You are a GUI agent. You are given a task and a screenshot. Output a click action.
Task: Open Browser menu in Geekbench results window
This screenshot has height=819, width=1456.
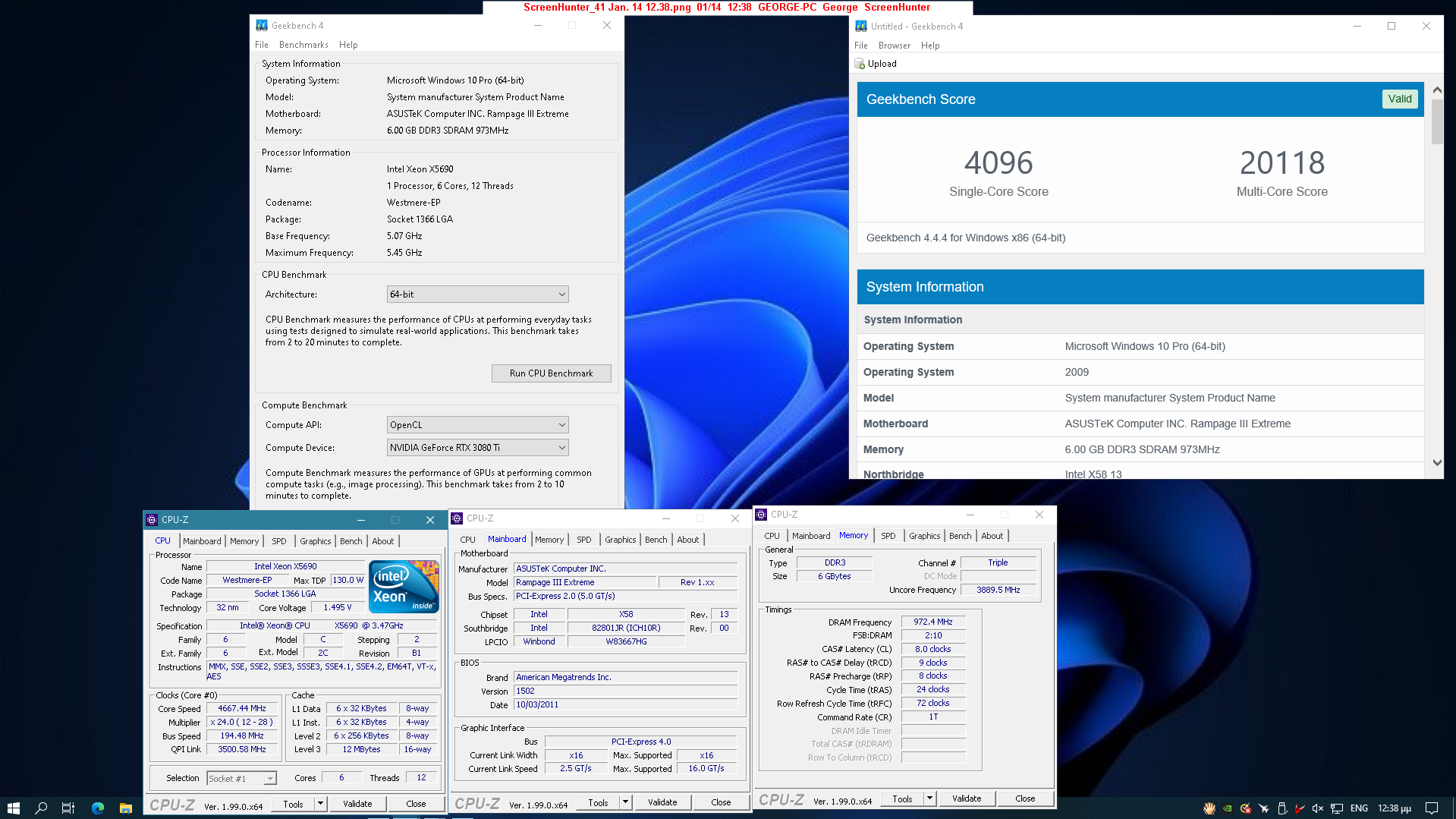coord(895,46)
